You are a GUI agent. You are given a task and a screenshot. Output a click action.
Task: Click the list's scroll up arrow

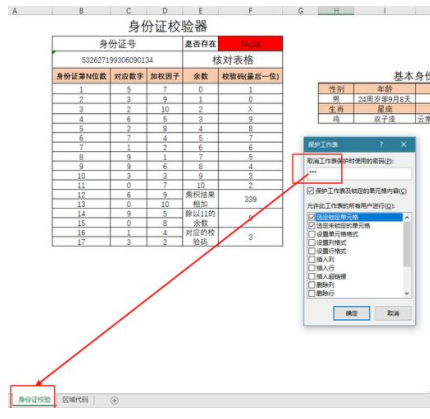tap(407, 217)
